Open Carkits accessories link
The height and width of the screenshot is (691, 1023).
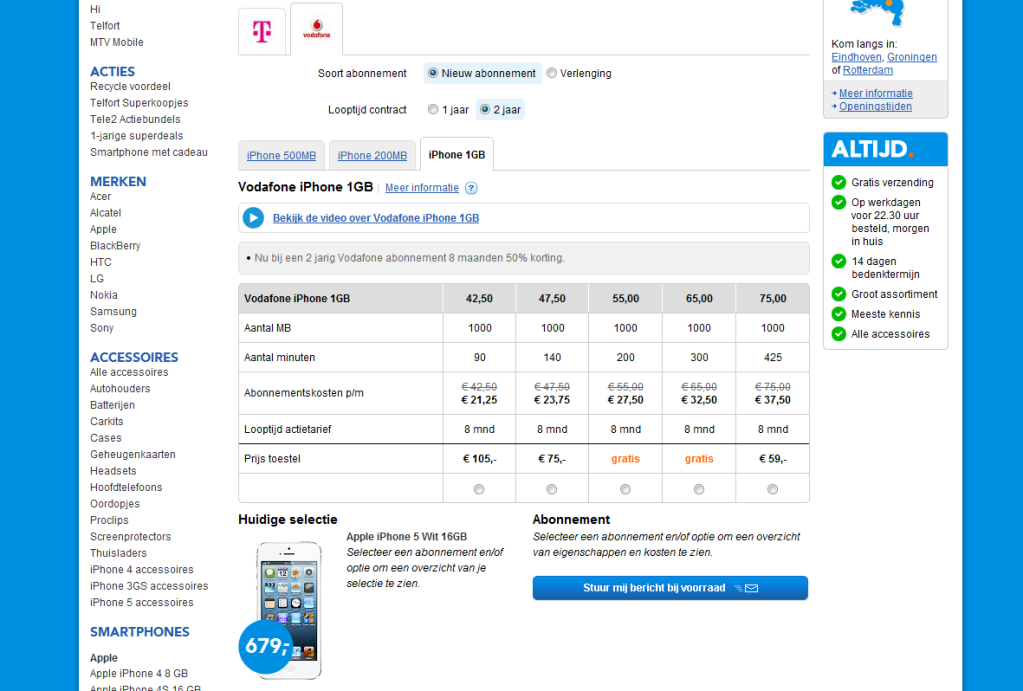pyautogui.click(x=106, y=422)
